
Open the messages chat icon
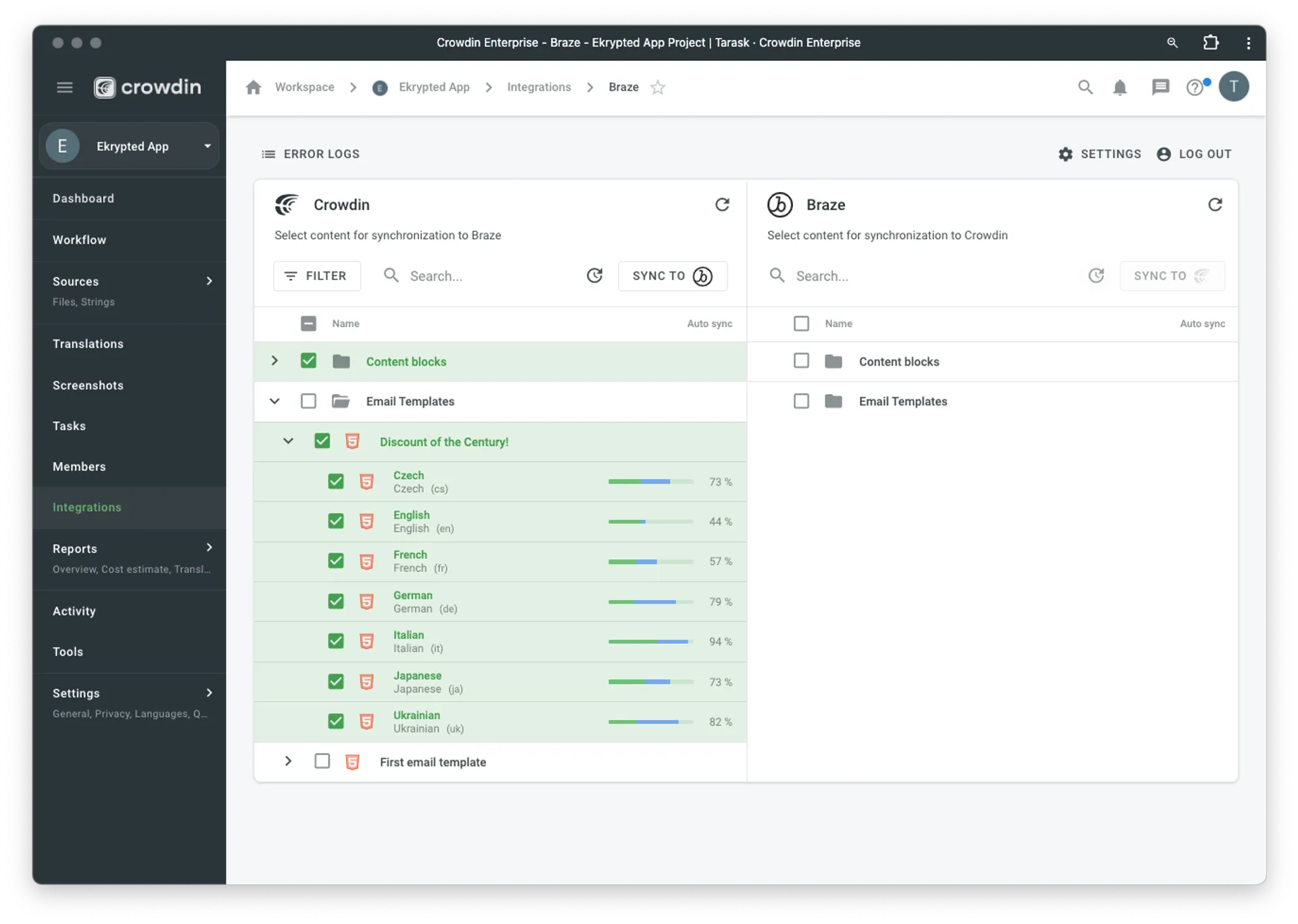(x=1160, y=87)
